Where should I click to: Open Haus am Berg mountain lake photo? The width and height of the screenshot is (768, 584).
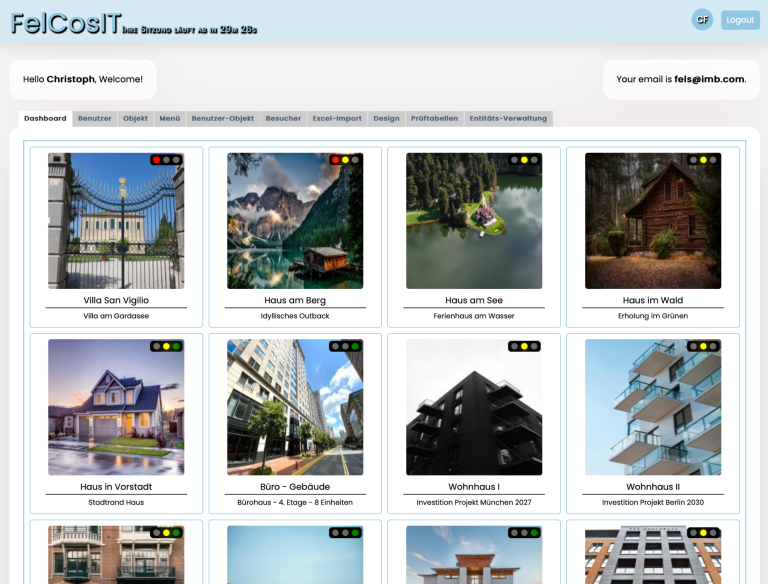pos(295,221)
